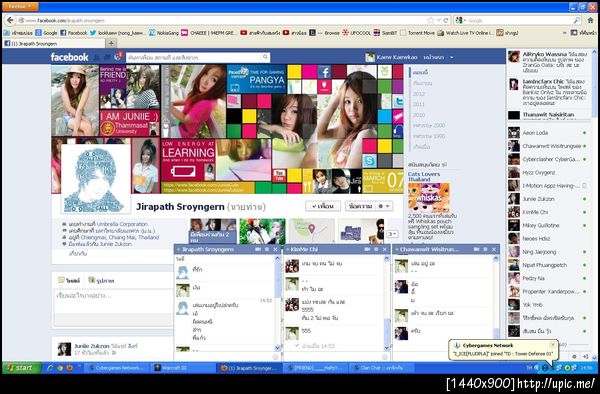Open the NokiaGang bookmark
600x394 pixels.
(x=164, y=33)
